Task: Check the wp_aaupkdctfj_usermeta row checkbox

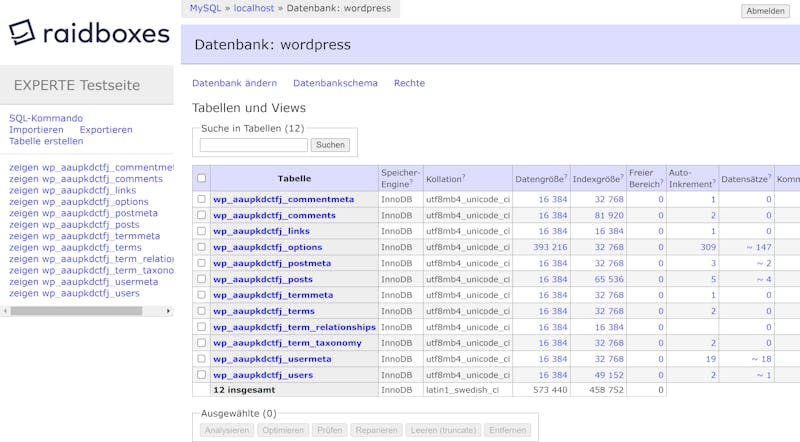Action: click(202, 359)
